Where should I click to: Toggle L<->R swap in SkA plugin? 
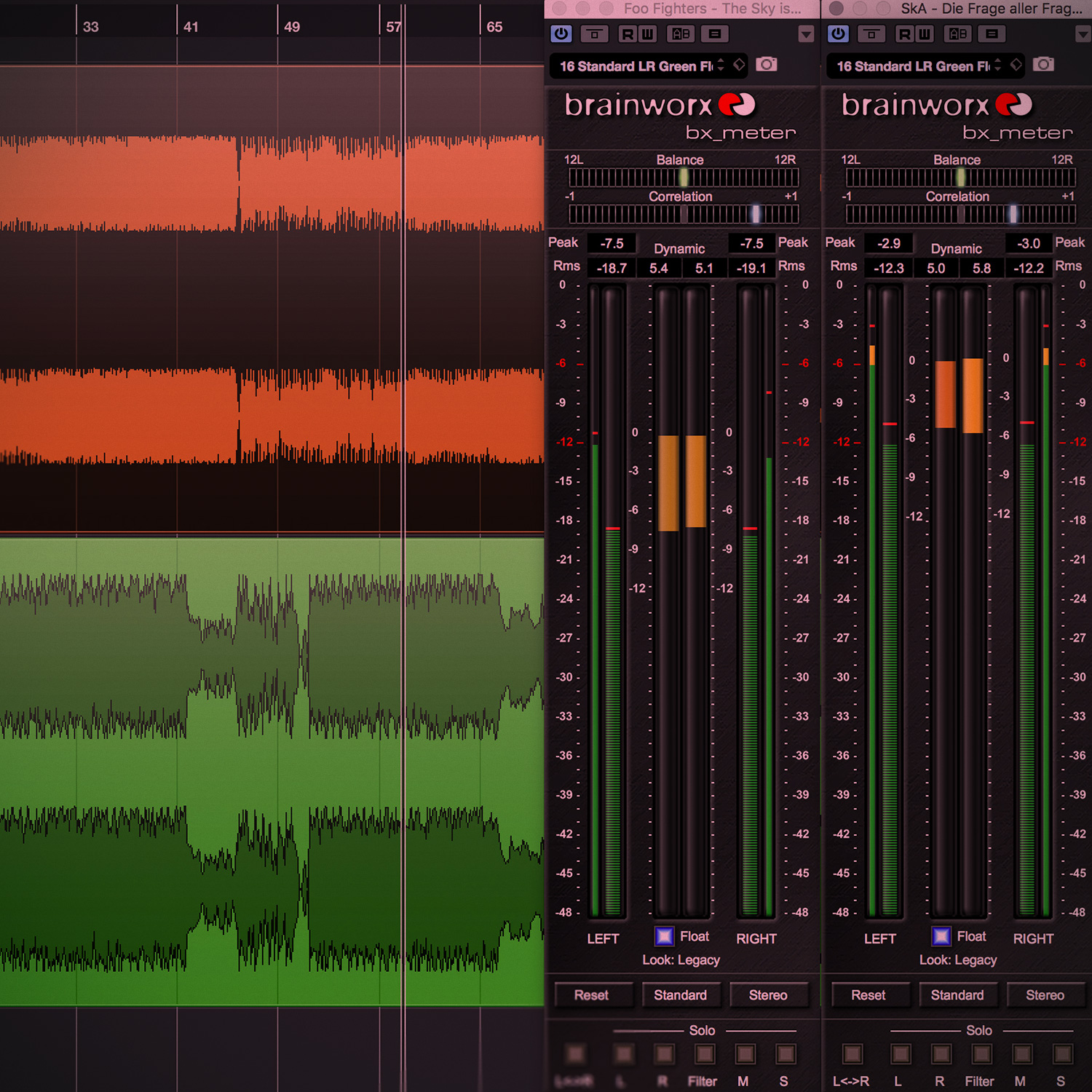pos(852,1053)
